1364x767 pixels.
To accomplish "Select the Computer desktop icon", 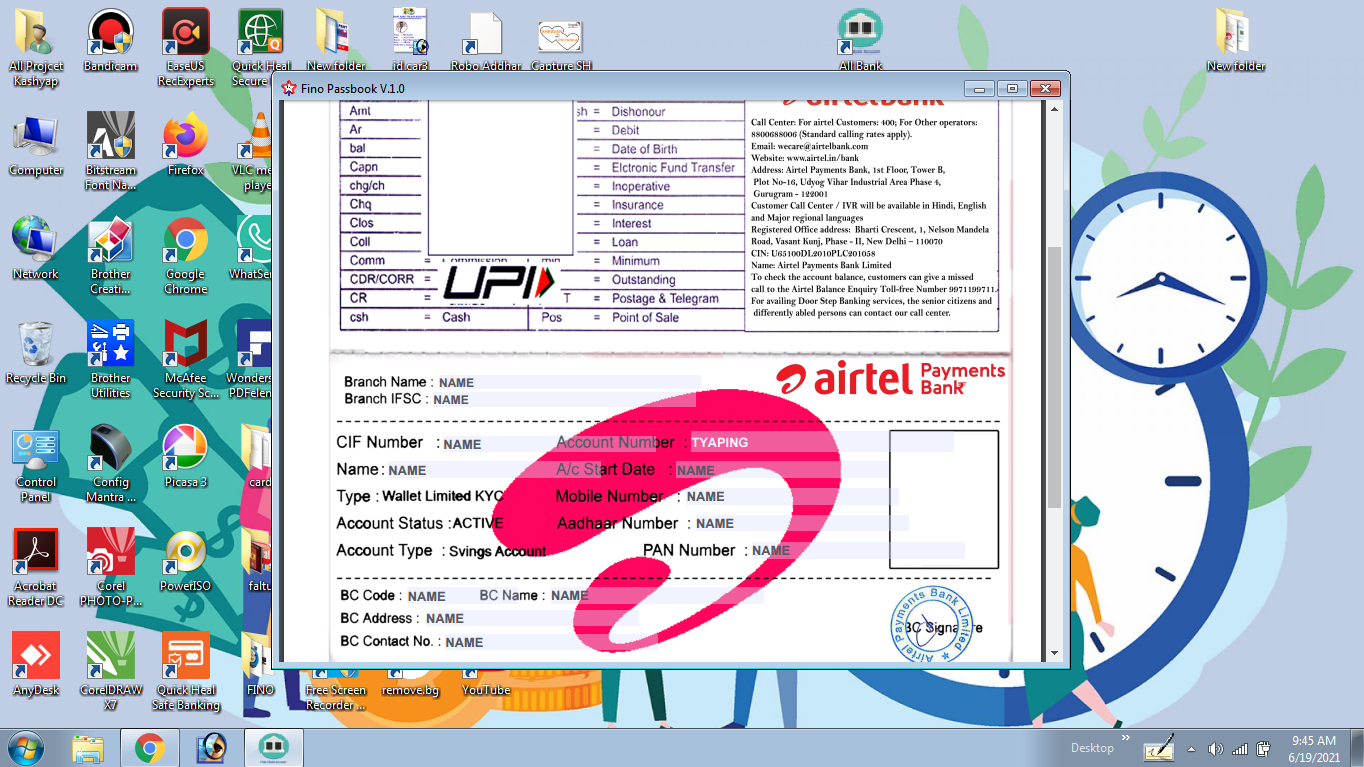I will click(x=36, y=144).
